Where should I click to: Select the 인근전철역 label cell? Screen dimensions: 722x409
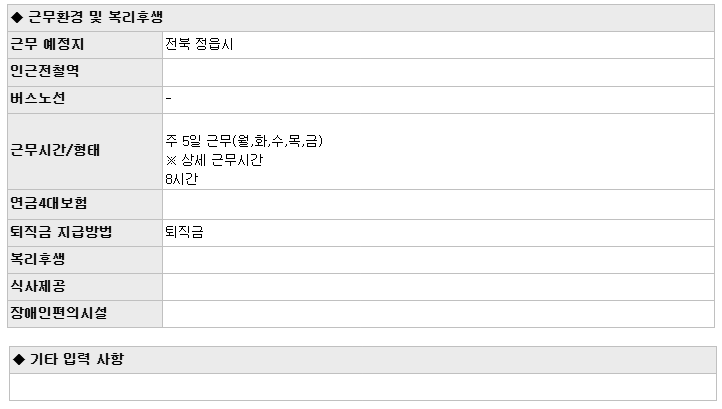click(85, 72)
